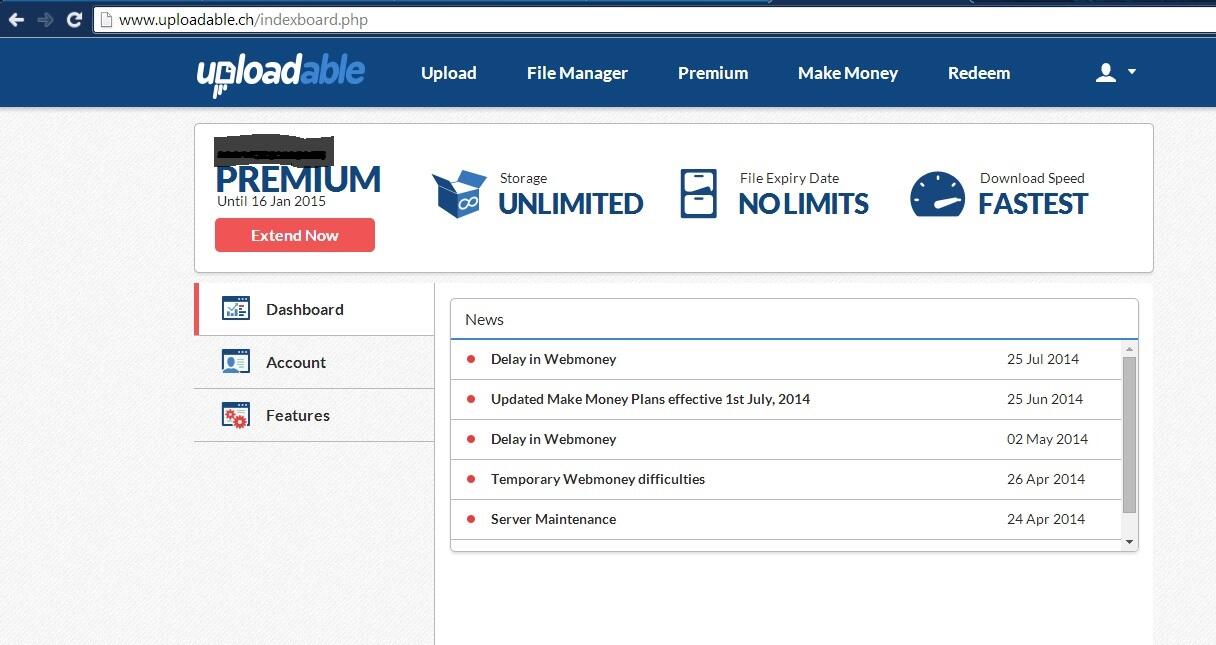
Task: Click the red bullet beside Temporary Webmoney difficulties
Action: (x=471, y=479)
